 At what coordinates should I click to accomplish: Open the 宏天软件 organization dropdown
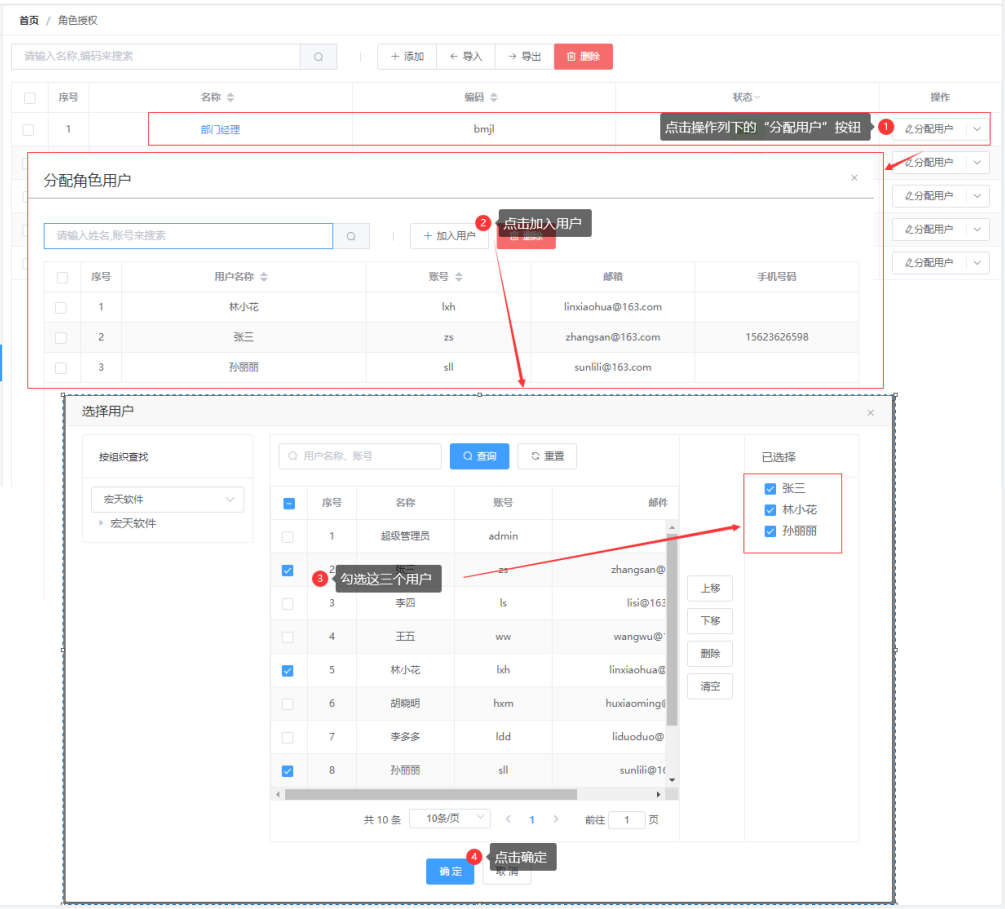click(x=168, y=499)
